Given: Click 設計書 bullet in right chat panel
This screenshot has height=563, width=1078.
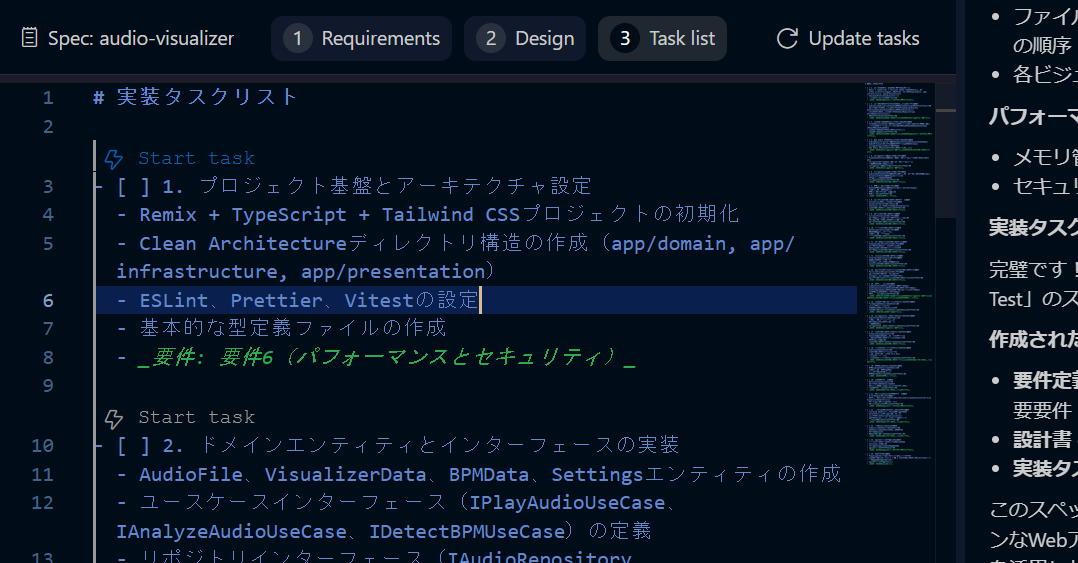Looking at the screenshot, I should pos(1042,440).
